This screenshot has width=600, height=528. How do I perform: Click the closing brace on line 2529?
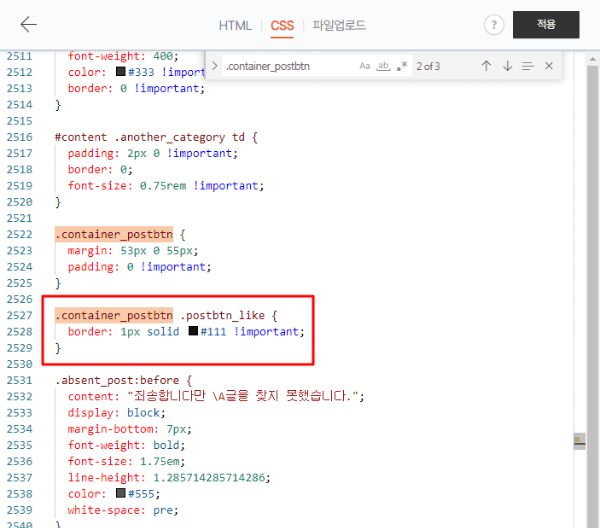tap(58, 348)
